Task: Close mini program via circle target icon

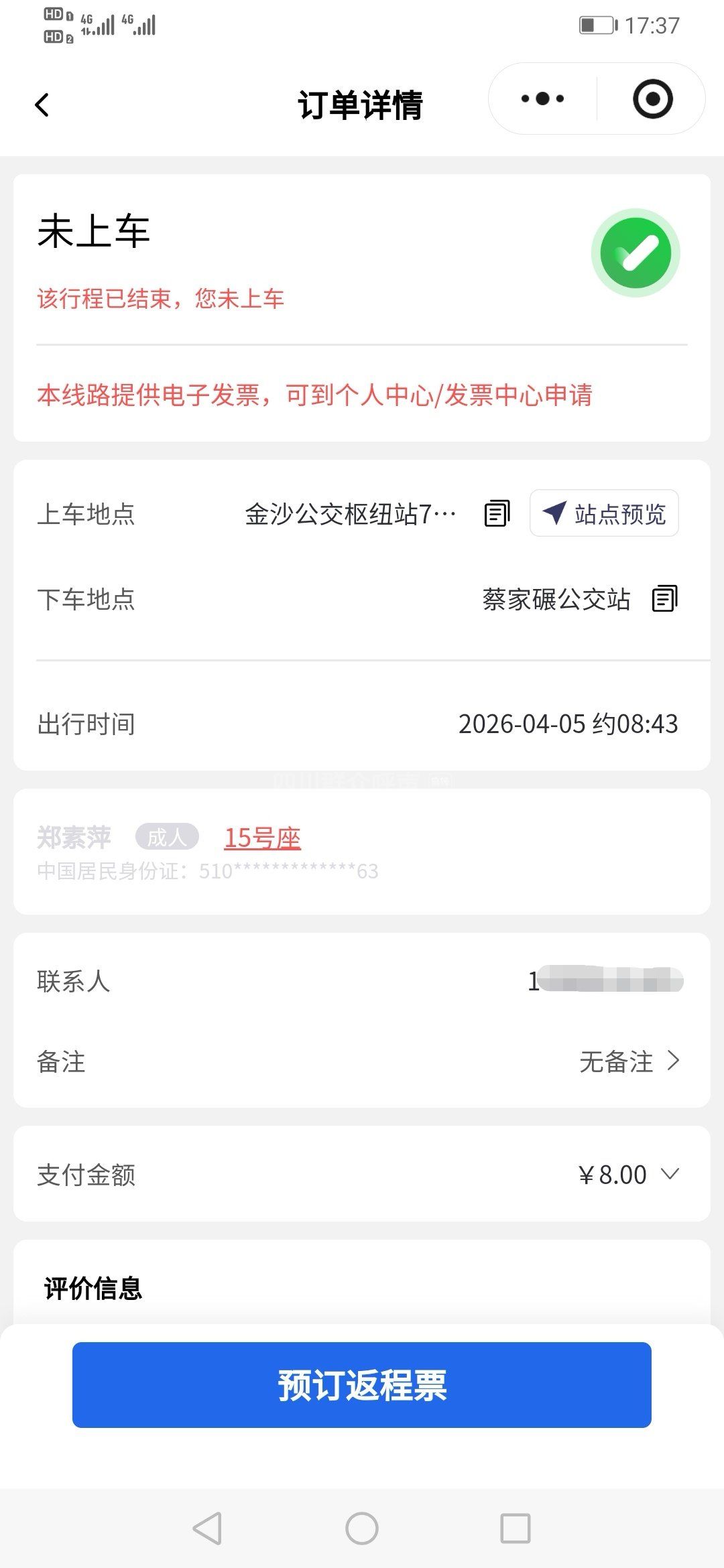Action: coord(652,99)
